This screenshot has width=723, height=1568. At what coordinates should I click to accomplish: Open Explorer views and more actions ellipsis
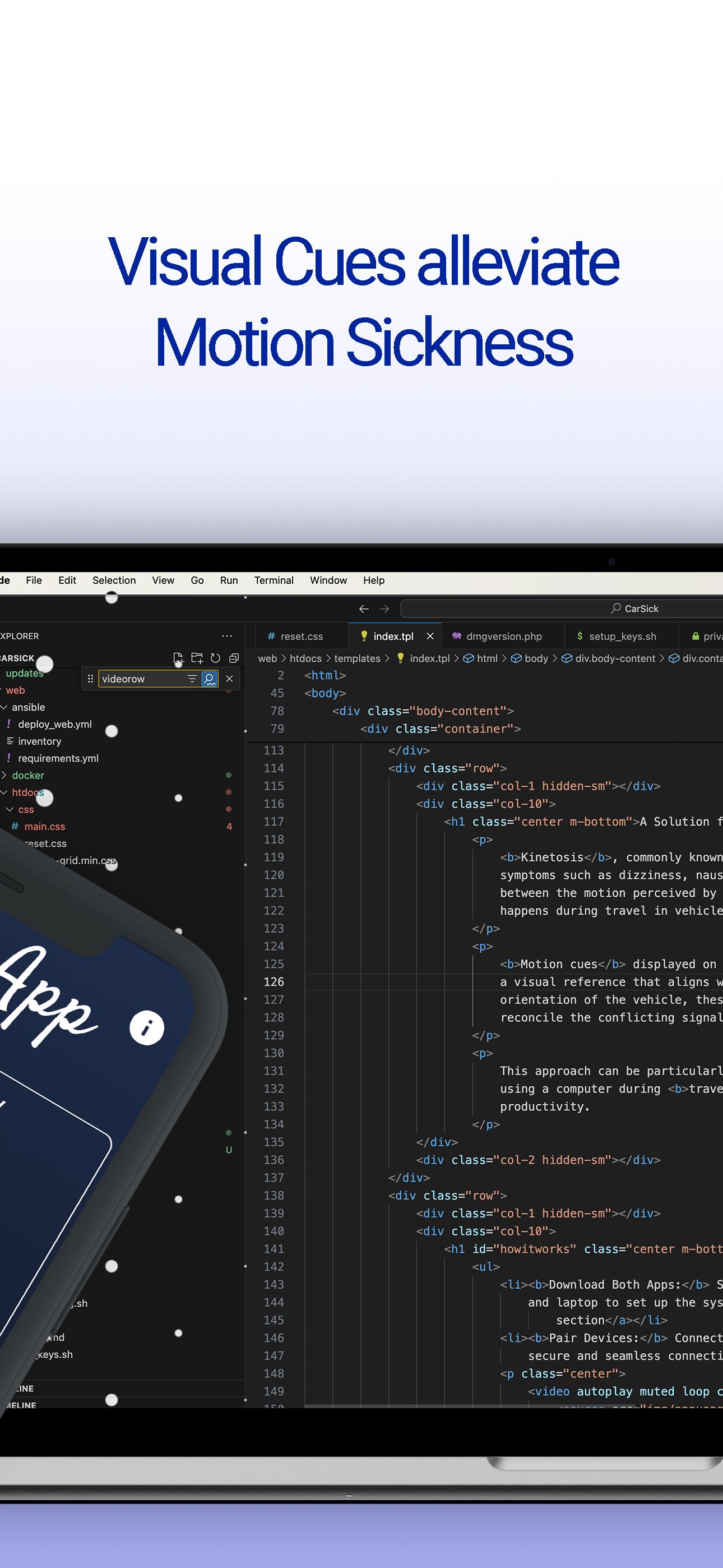coord(227,636)
